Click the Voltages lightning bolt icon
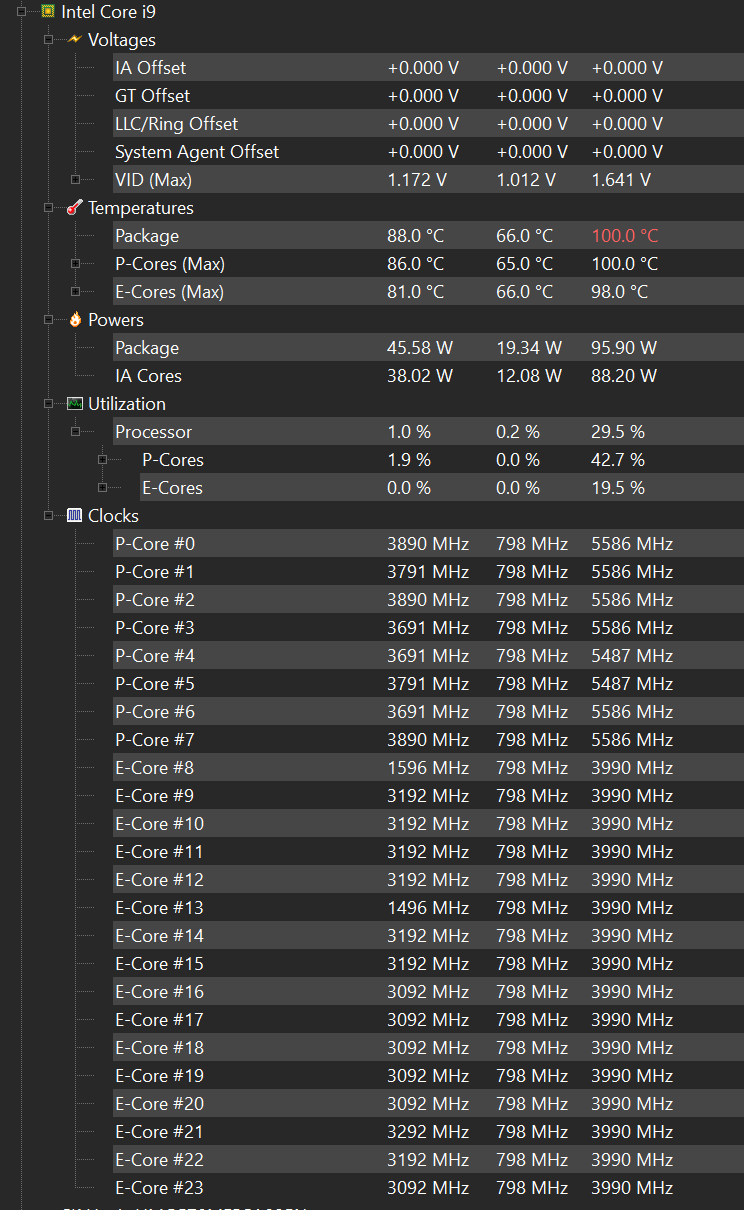The height and width of the screenshot is (1210, 744). tap(74, 40)
